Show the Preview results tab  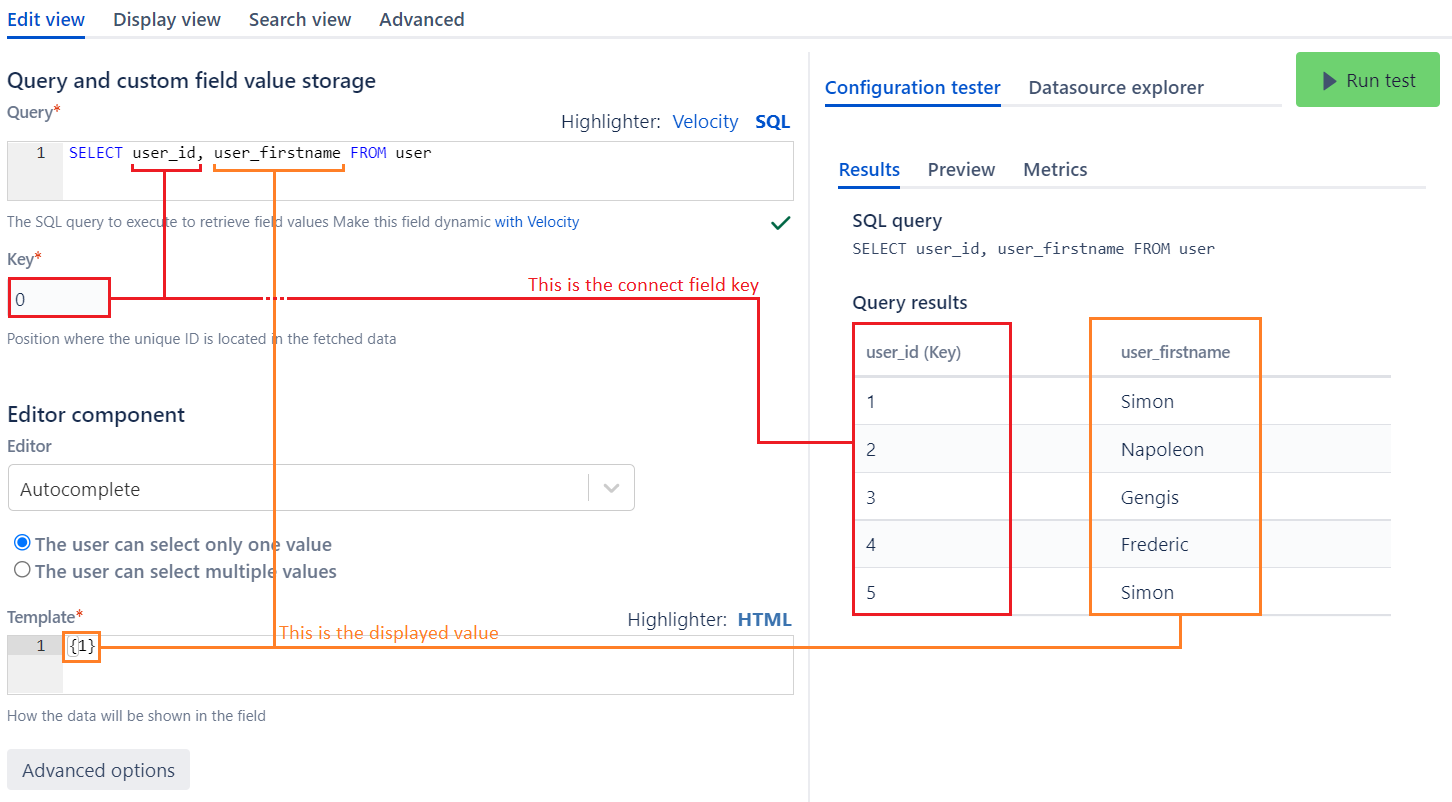tap(961, 170)
